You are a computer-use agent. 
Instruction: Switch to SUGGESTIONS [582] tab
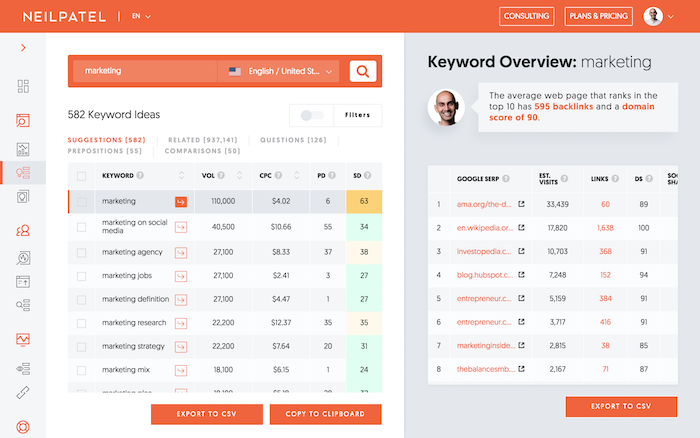[107, 140]
